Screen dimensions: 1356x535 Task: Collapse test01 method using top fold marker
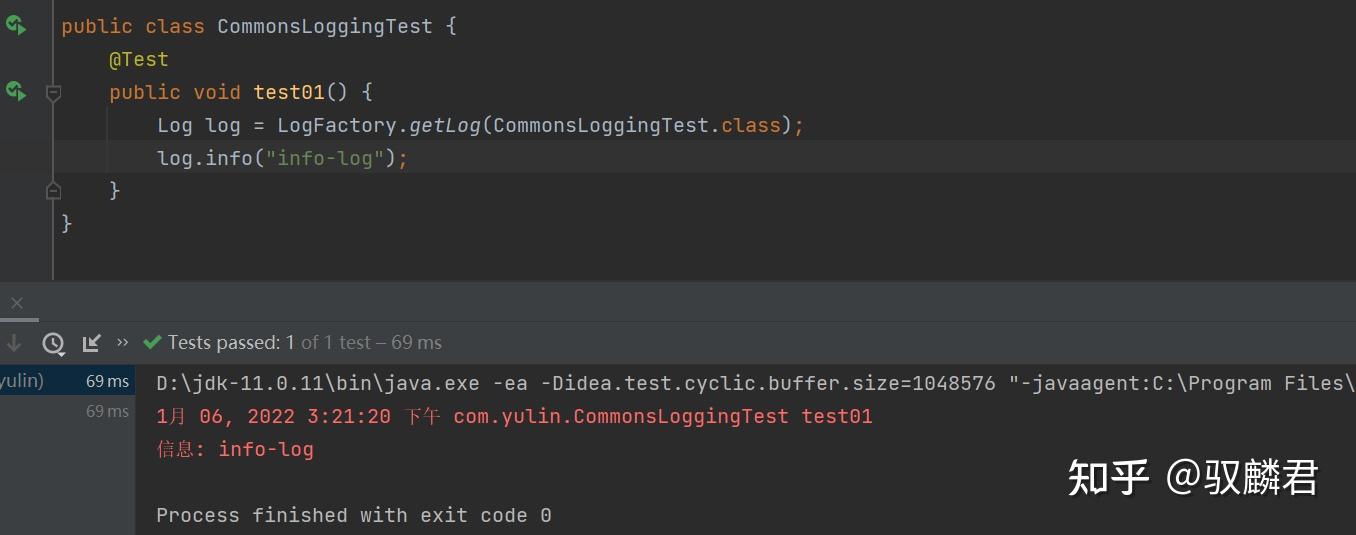click(x=53, y=93)
